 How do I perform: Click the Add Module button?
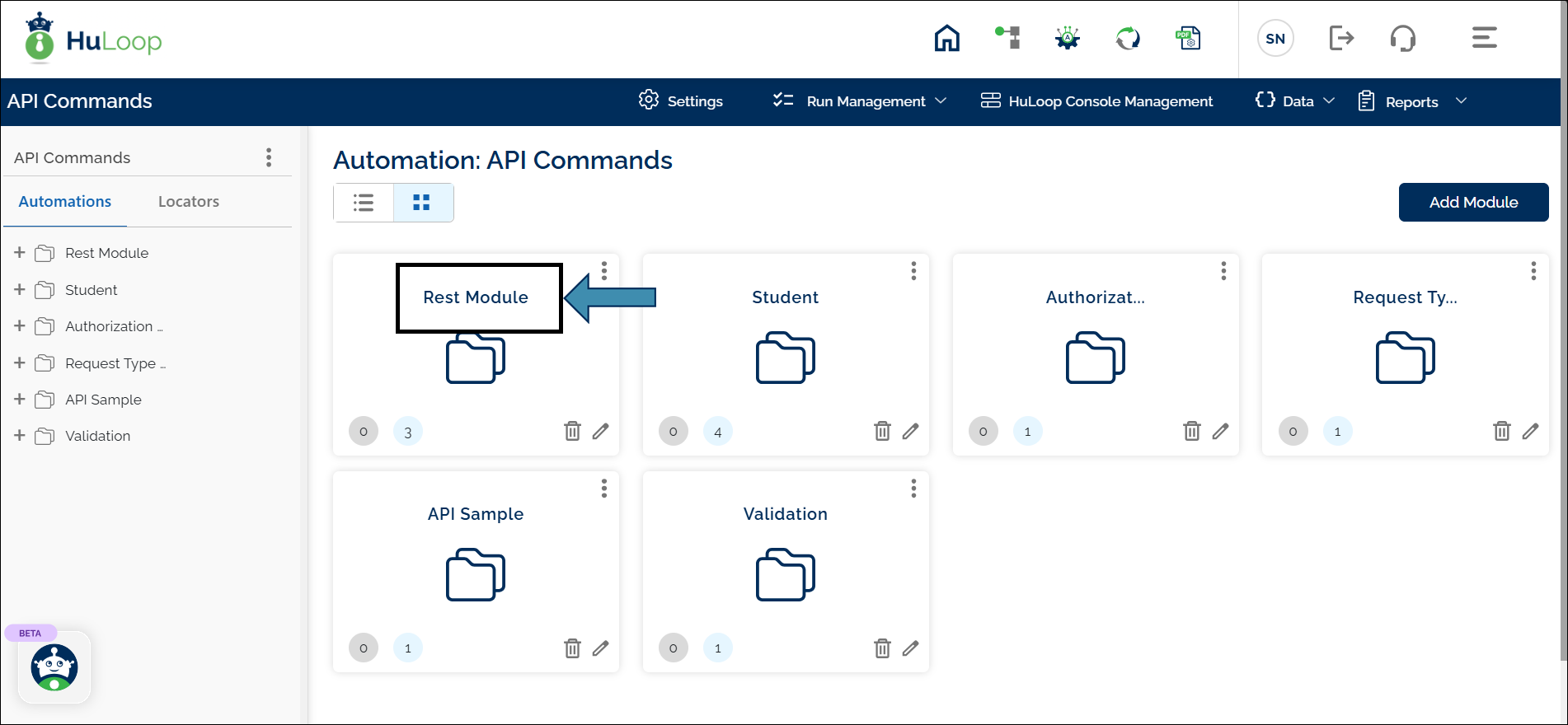click(x=1473, y=203)
